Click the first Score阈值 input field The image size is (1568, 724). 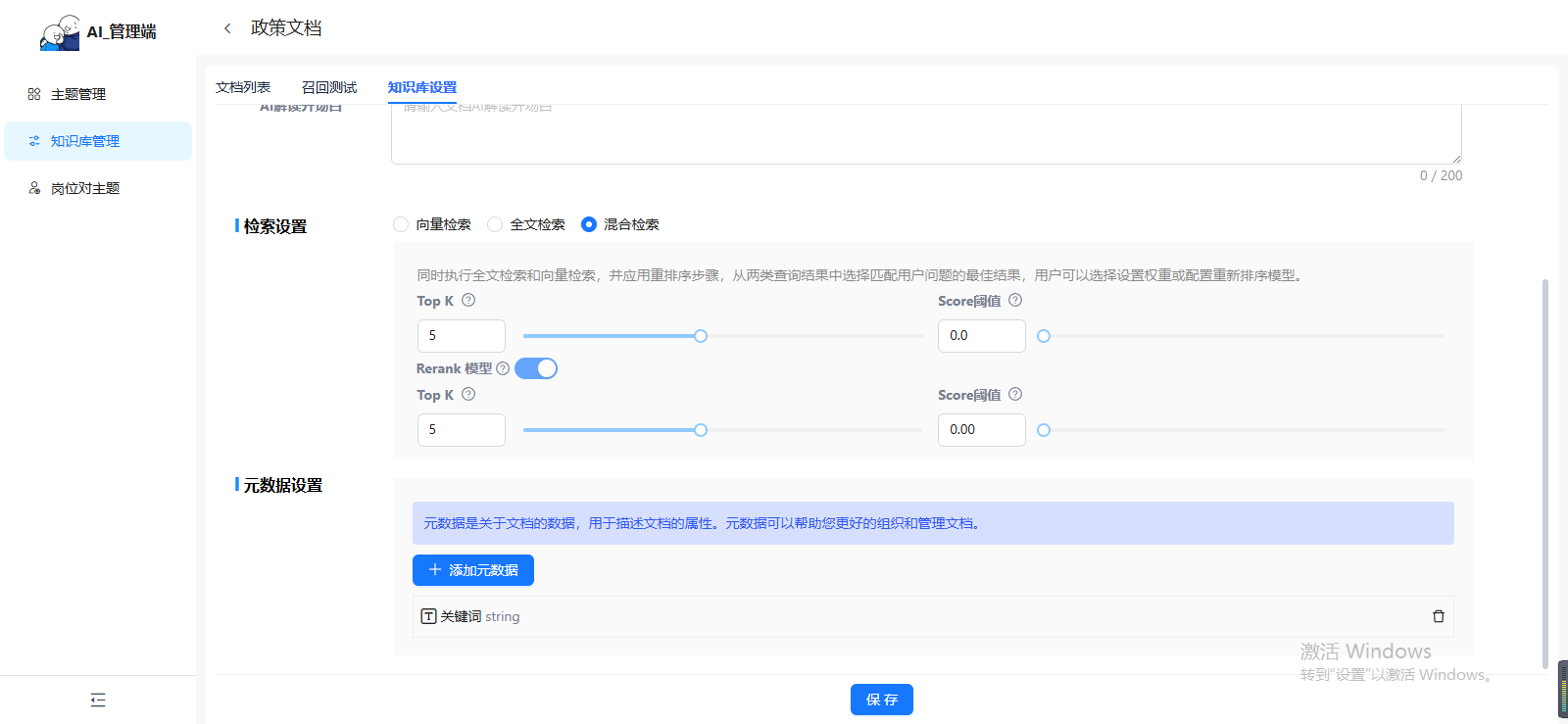(x=981, y=336)
